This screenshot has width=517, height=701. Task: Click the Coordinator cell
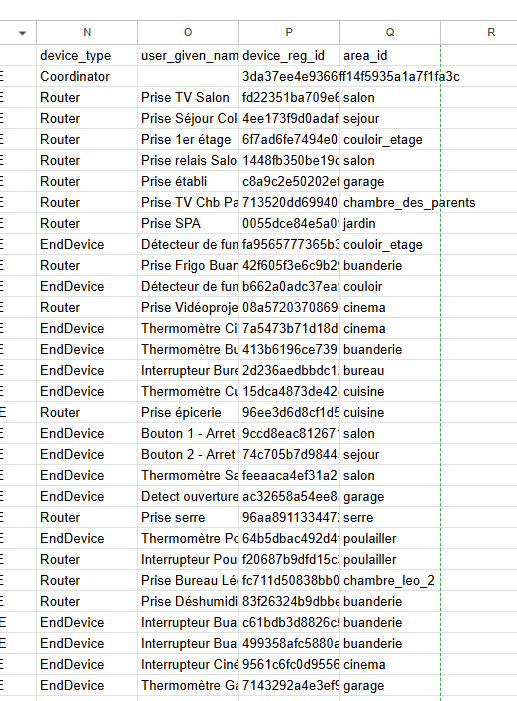[87, 76]
